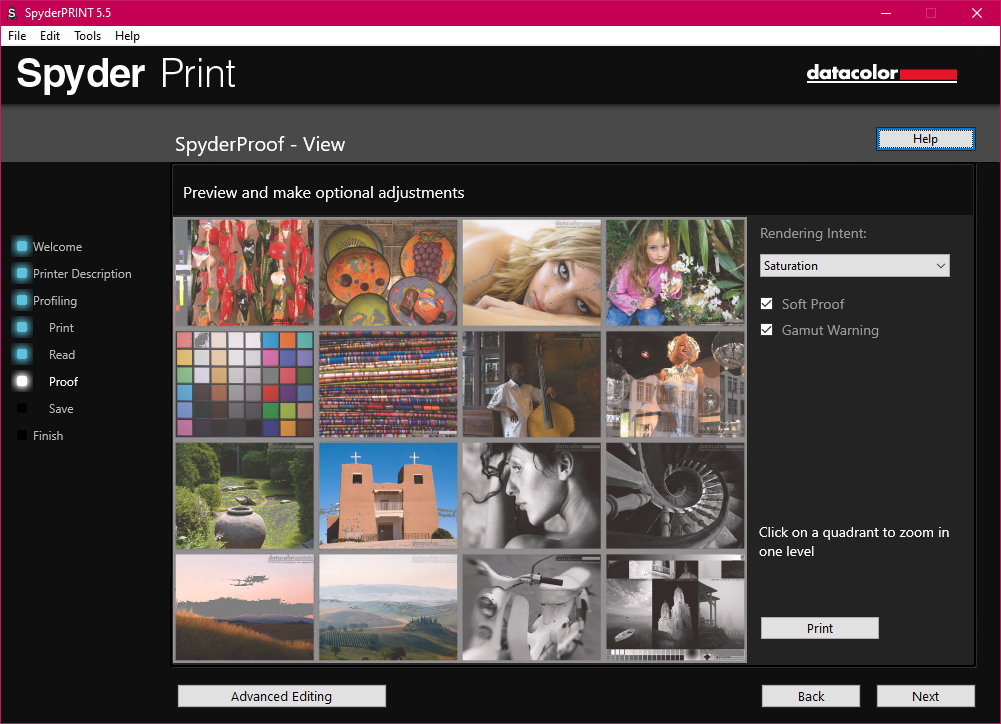Zoom into the adobe church image

point(388,496)
